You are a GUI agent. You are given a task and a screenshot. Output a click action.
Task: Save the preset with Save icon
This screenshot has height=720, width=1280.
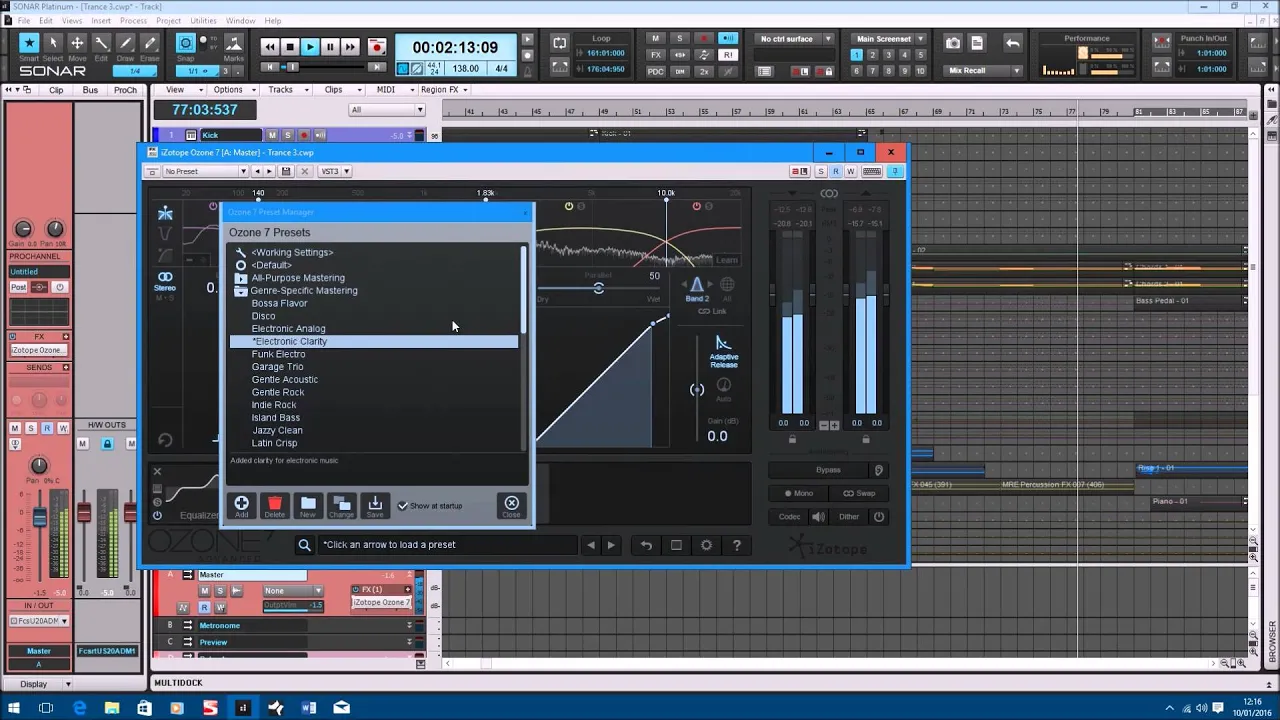point(375,506)
